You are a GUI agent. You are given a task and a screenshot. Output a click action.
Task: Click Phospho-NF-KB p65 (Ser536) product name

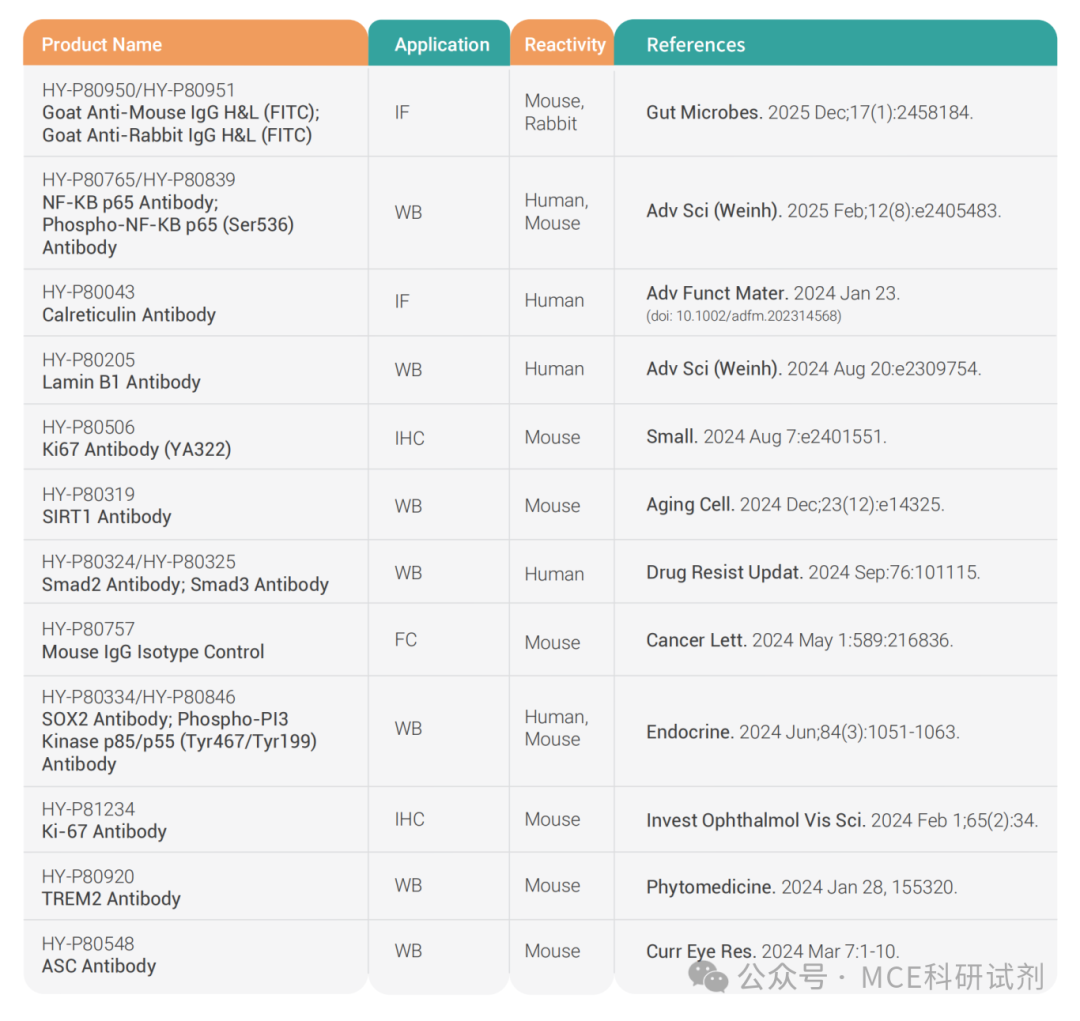pos(168,236)
